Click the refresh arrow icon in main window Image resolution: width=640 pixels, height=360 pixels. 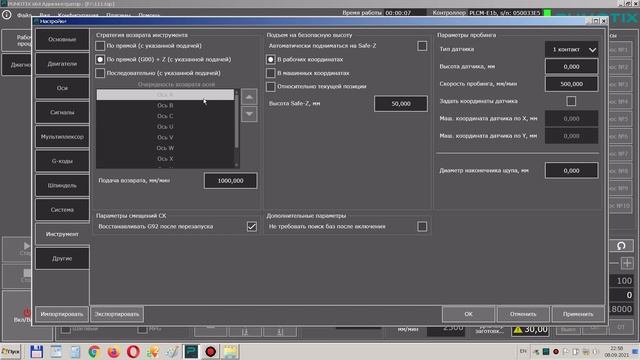pos(621,246)
